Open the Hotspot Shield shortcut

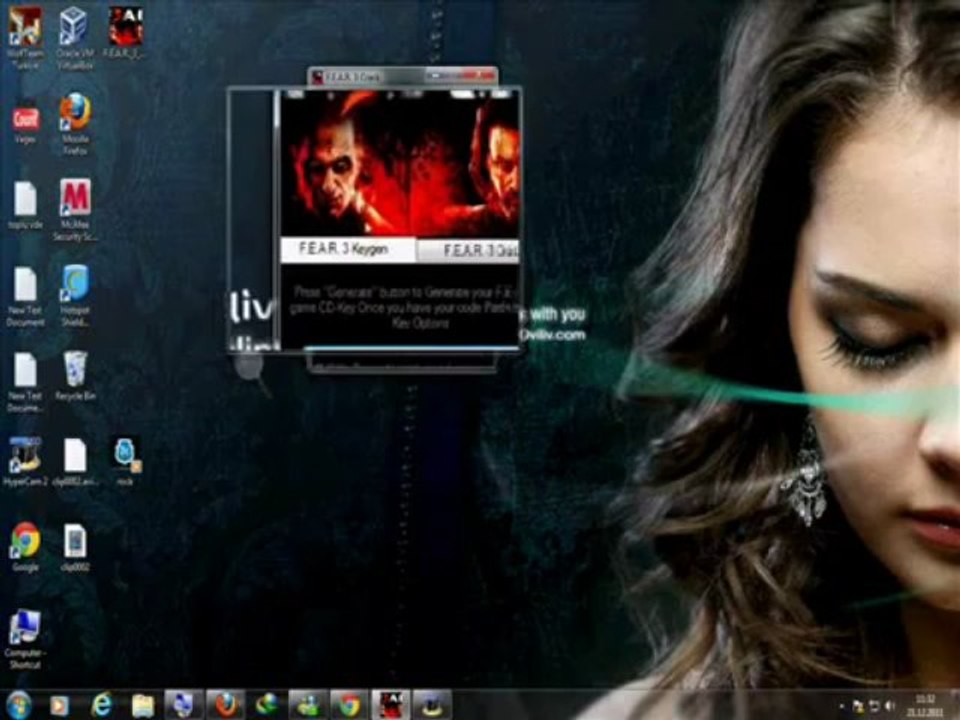click(x=75, y=295)
